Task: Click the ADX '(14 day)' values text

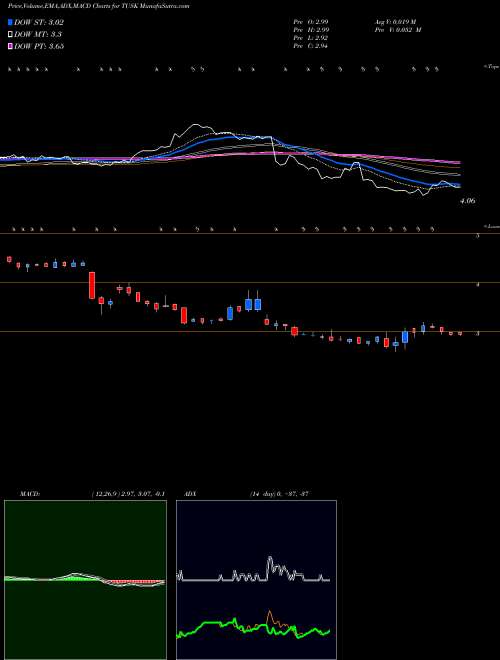Action: (x=280, y=493)
